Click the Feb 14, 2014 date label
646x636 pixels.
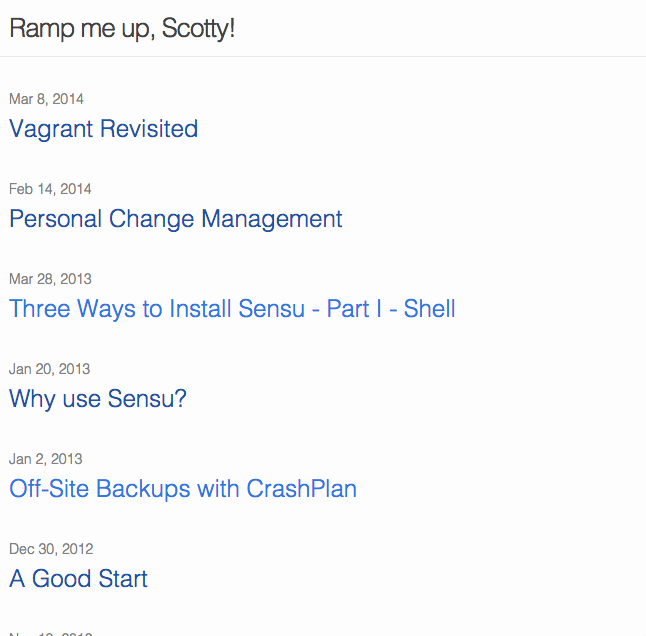click(x=50, y=189)
